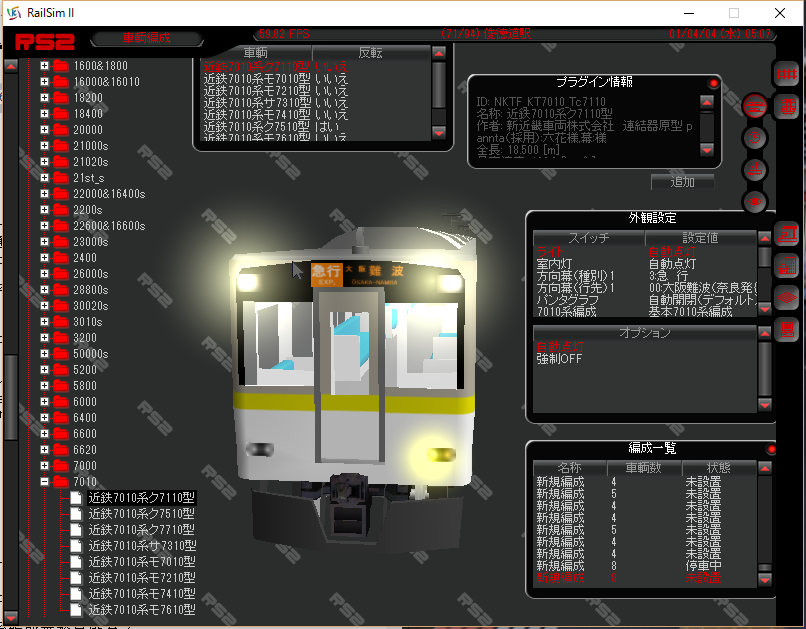Screen dimensions: 806x629
Task: Click tree scroll up arrow
Action: coord(11,66)
